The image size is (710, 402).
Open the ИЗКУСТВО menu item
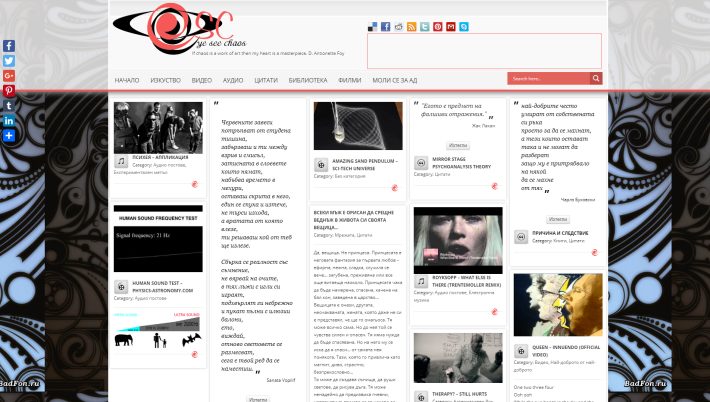[165, 79]
